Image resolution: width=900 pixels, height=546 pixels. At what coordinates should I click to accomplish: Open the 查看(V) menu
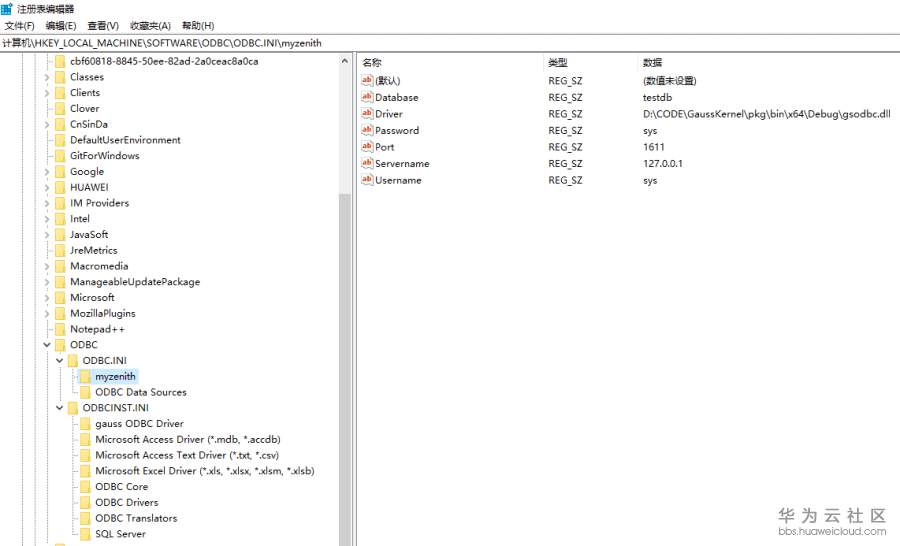click(103, 26)
